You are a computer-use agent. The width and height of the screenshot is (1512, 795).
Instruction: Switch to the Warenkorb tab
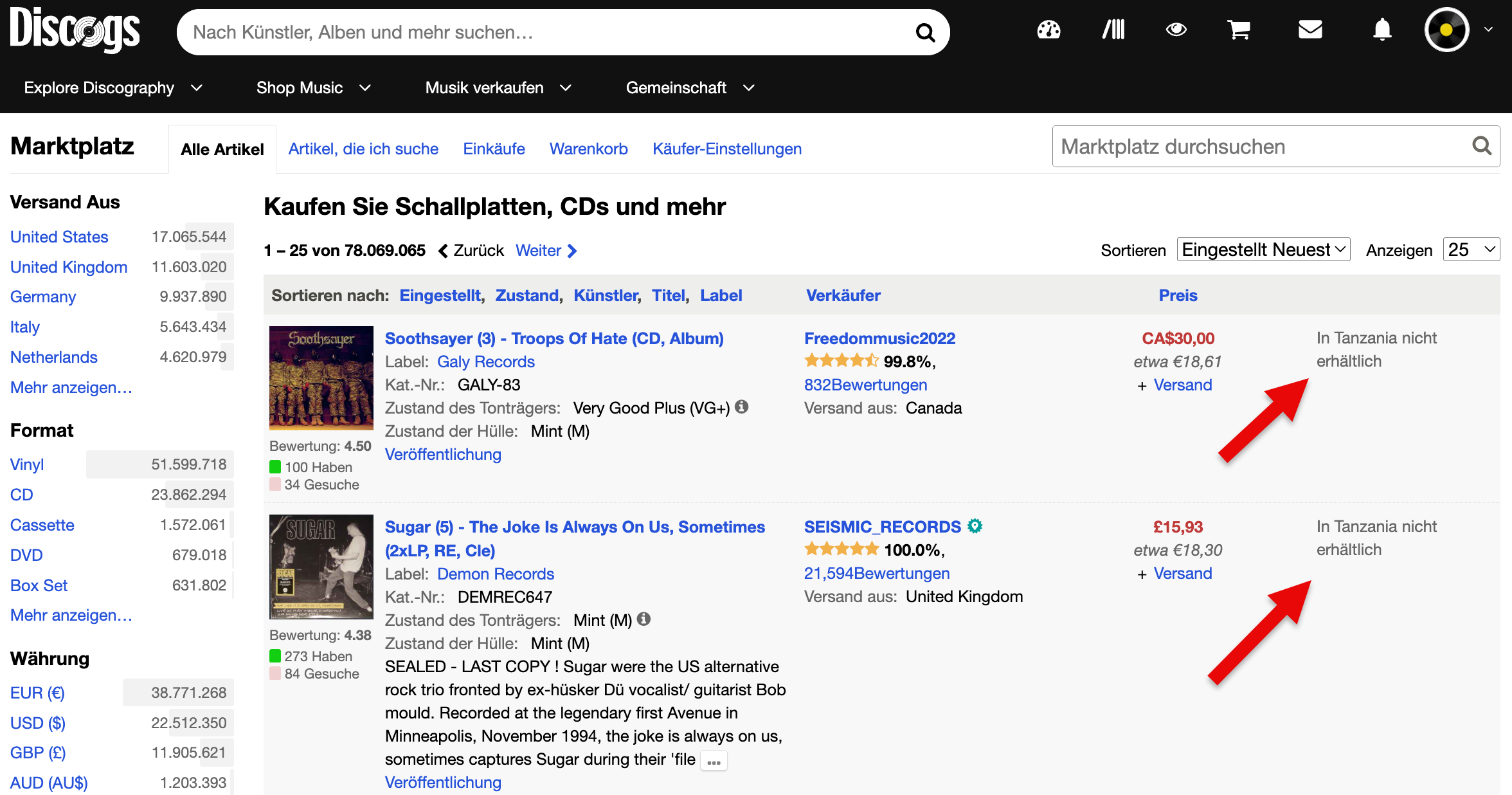(x=588, y=149)
